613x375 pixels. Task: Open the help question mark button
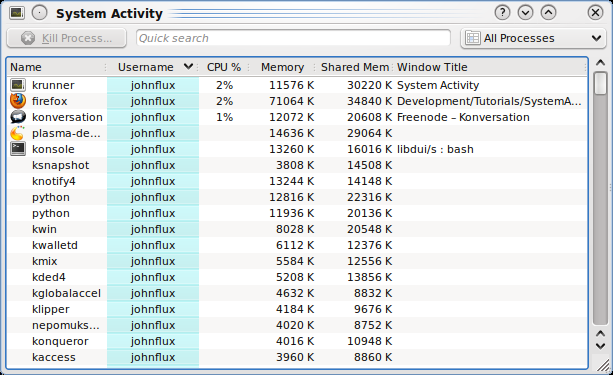[502, 13]
